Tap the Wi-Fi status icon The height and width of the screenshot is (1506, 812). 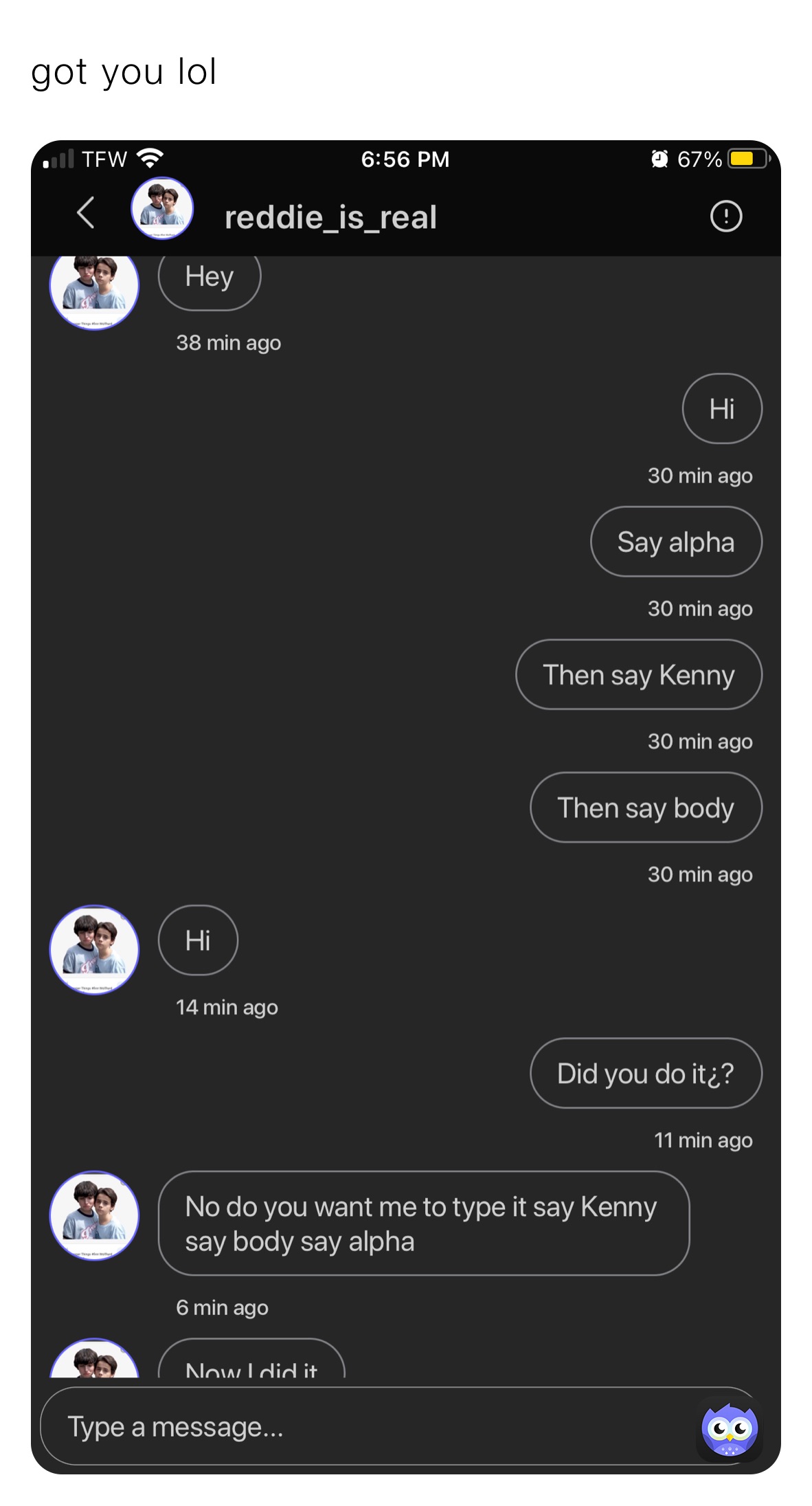[x=150, y=159]
